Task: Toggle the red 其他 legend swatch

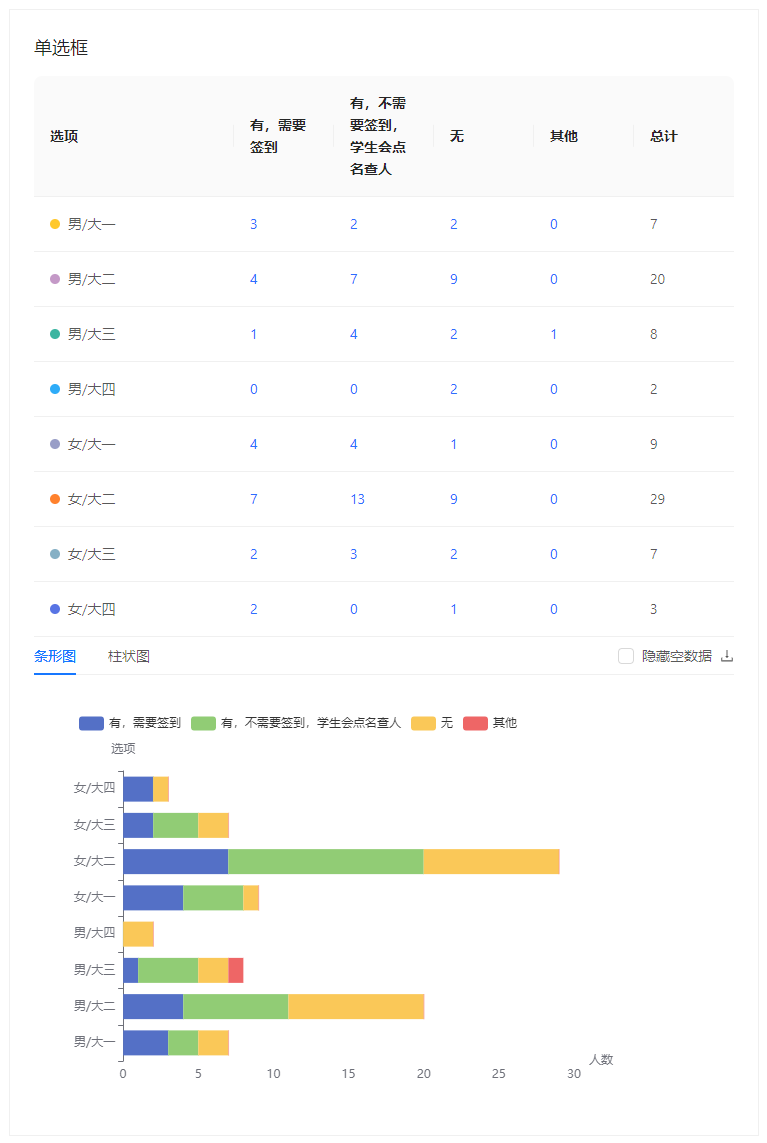Action: coord(475,723)
